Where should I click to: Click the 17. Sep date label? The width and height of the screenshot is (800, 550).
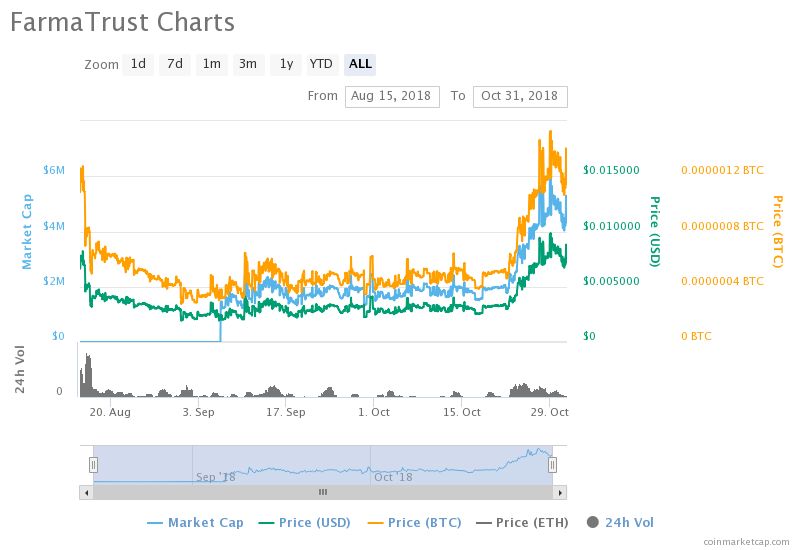[x=286, y=412]
